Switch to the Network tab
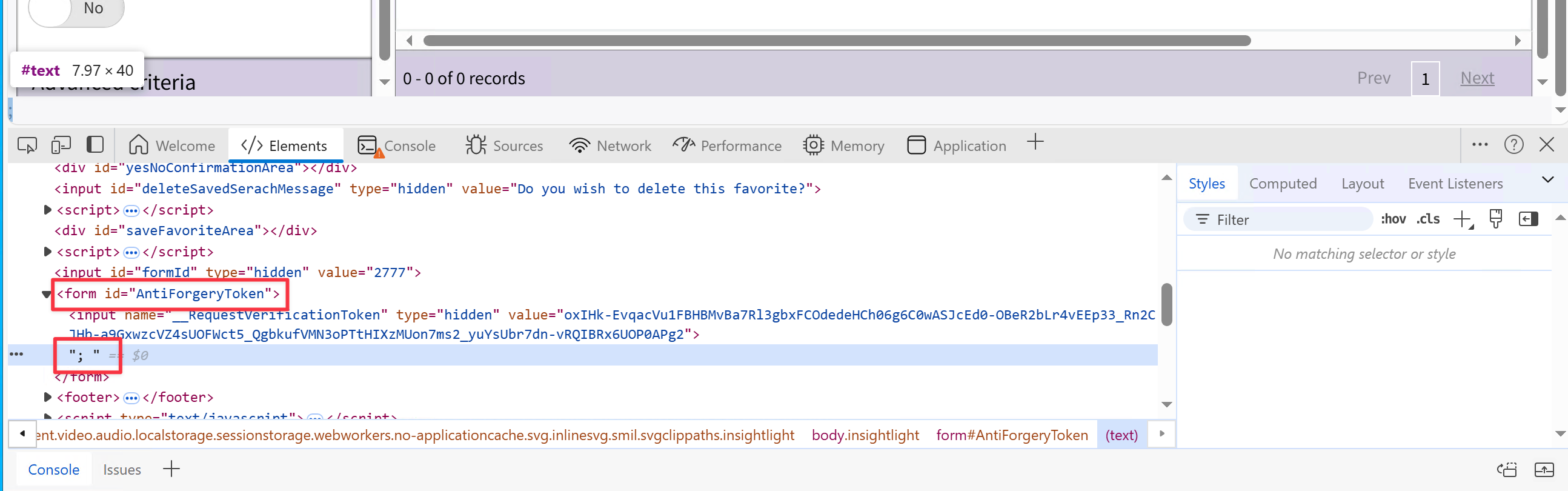Image resolution: width=1568 pixels, height=491 pixels. click(x=610, y=145)
